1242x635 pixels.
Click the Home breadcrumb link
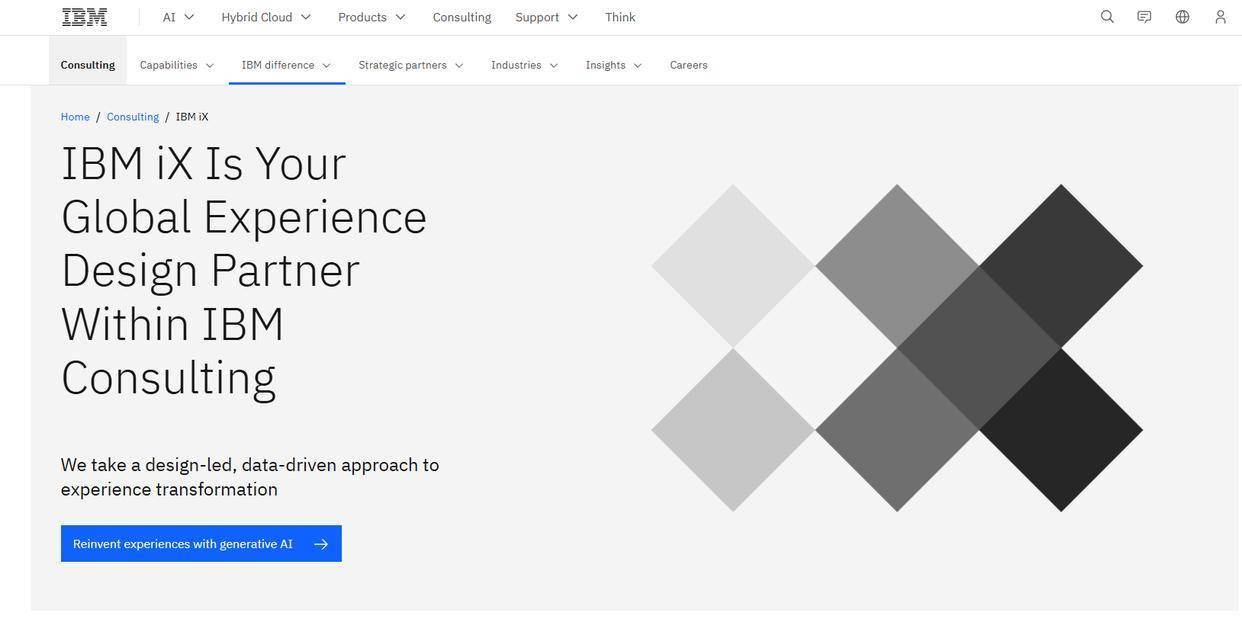tap(75, 117)
